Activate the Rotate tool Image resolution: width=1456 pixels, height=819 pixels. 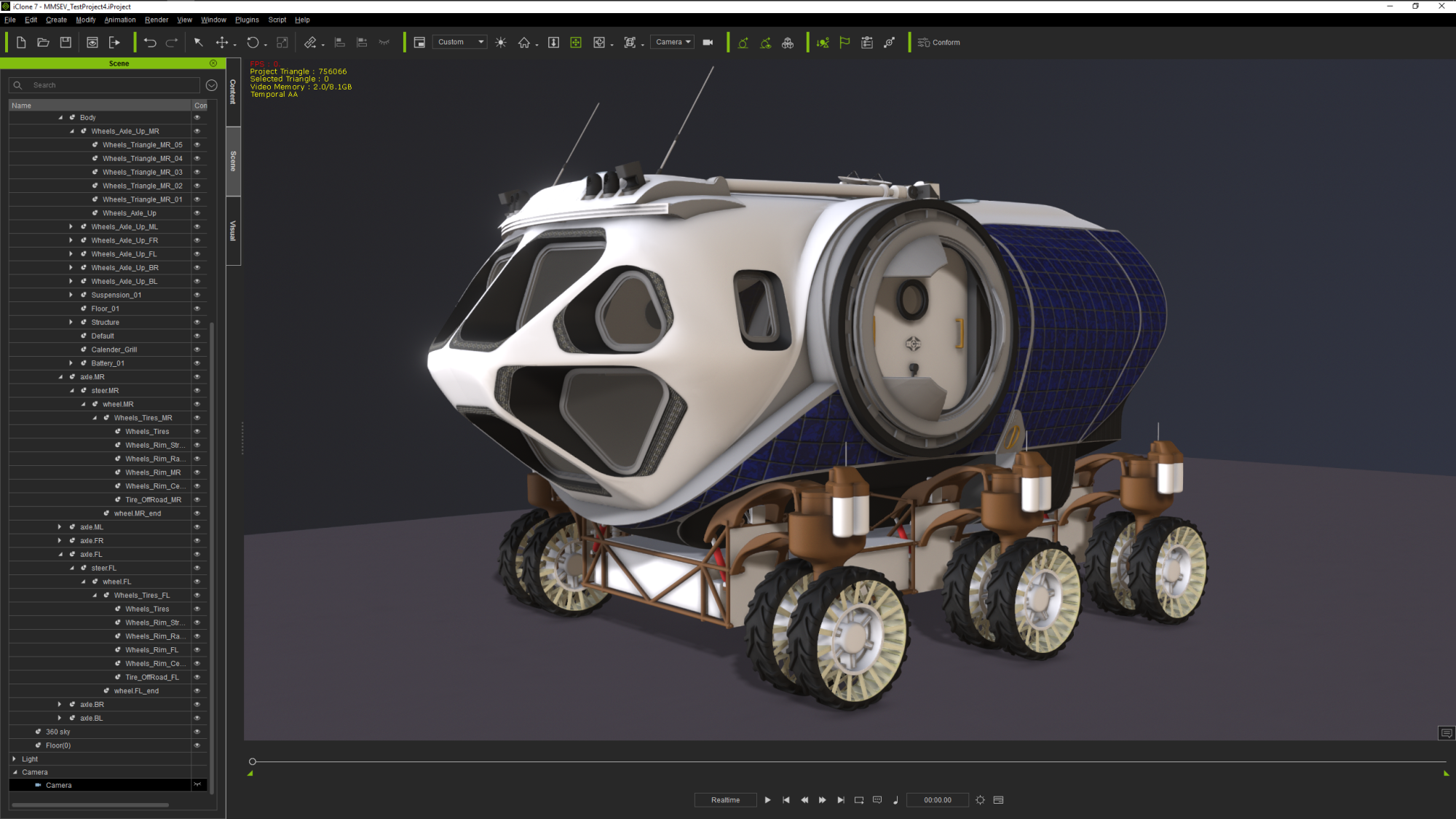pos(253,42)
